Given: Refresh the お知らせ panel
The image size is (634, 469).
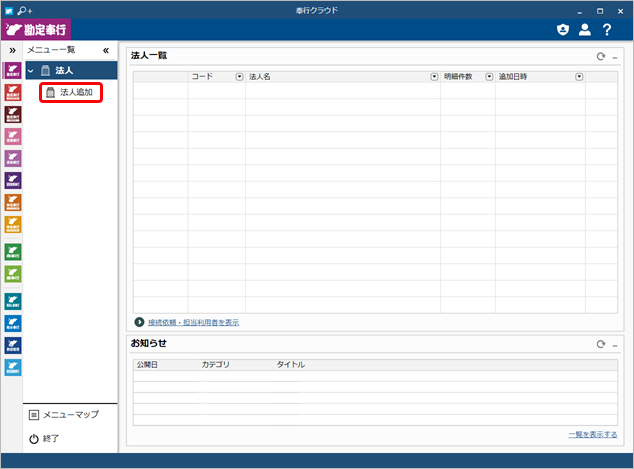Looking at the screenshot, I should [x=601, y=344].
